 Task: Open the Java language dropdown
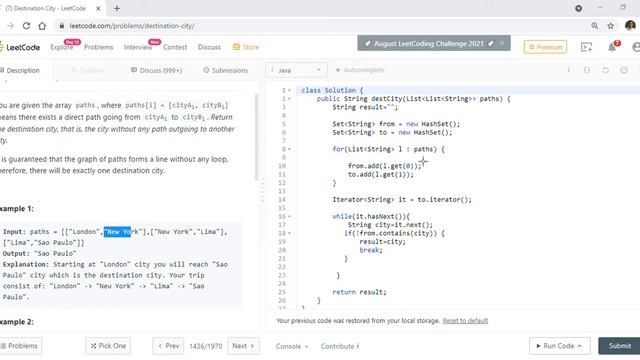[296, 70]
